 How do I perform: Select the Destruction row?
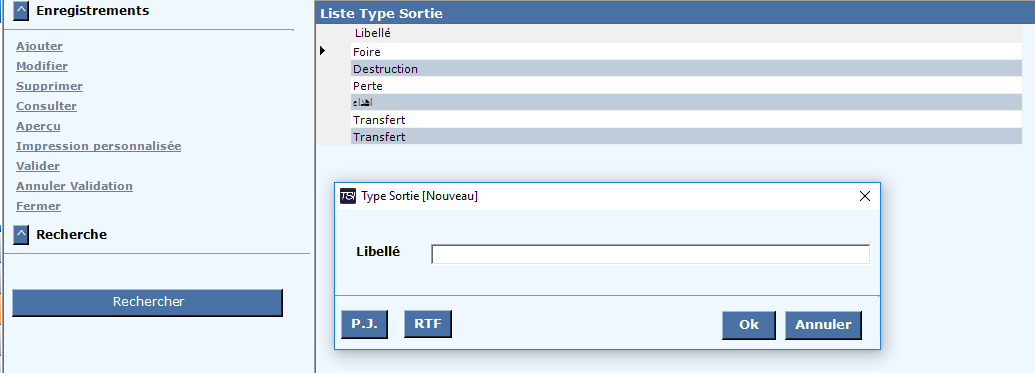click(x=686, y=69)
